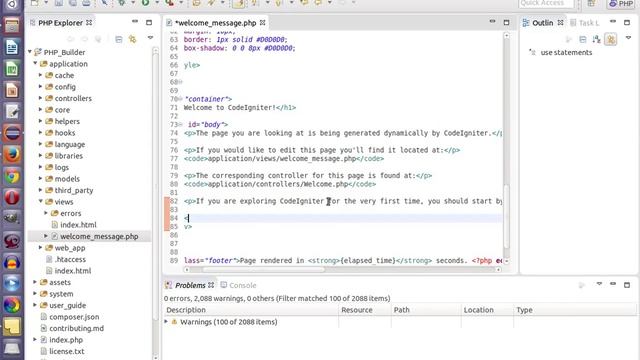Viewport: 640px width, 360px height.
Task: Select index.php in project root
Action: coord(66,340)
